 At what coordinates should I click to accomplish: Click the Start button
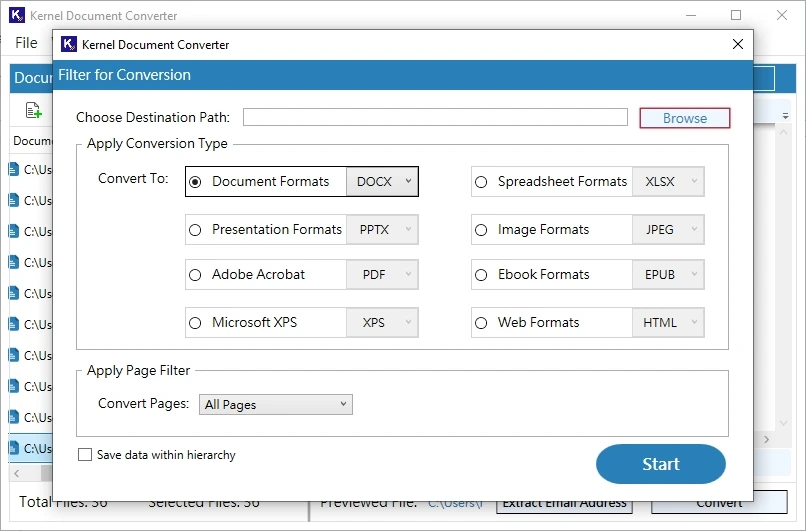661,464
